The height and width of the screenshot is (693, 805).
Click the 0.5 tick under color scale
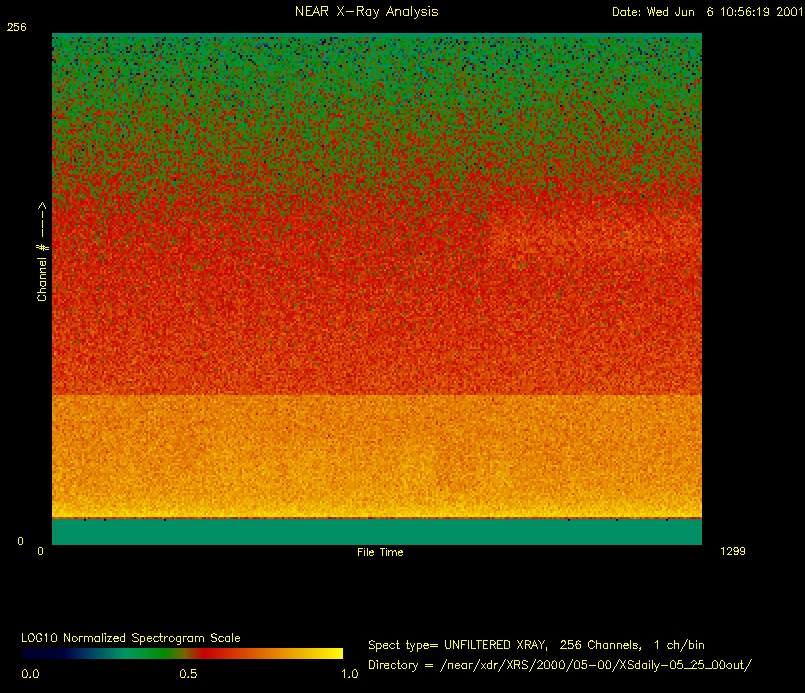click(186, 674)
